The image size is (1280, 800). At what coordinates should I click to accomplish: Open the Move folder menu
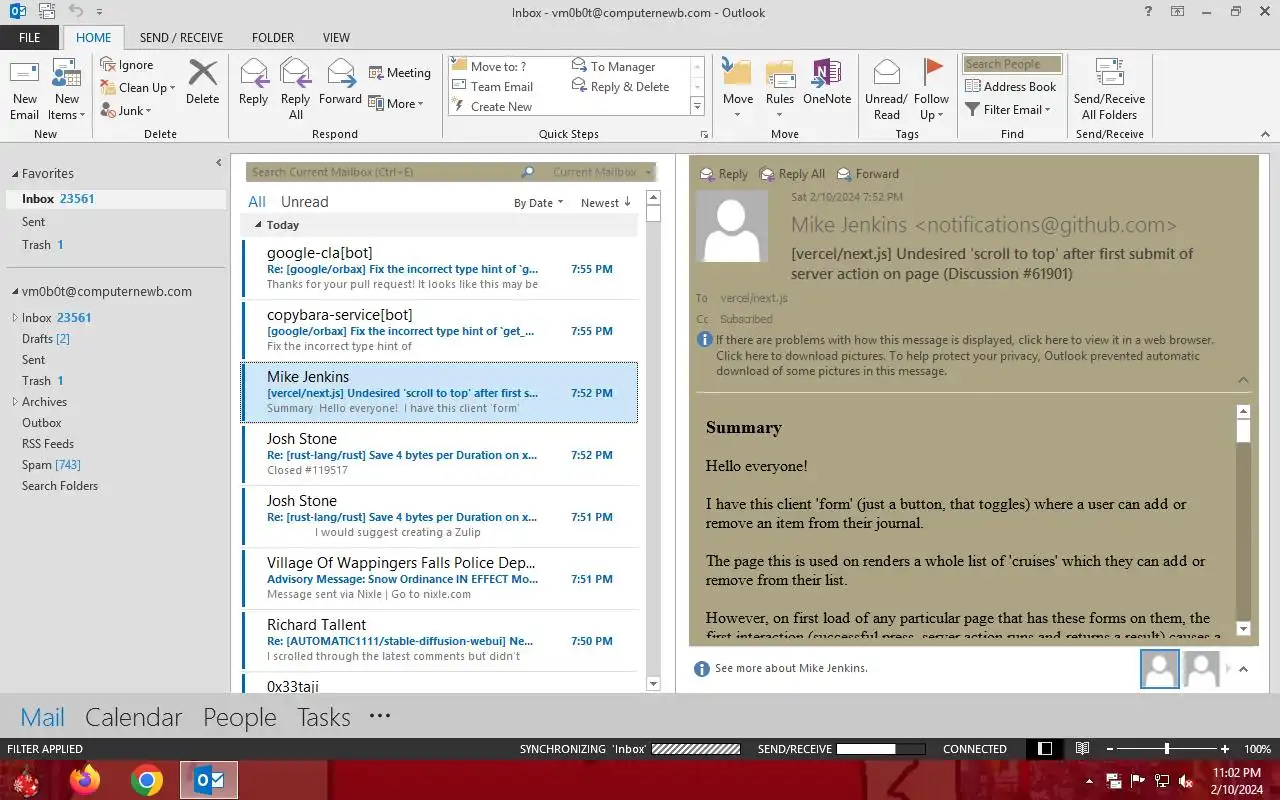pyautogui.click(x=738, y=90)
